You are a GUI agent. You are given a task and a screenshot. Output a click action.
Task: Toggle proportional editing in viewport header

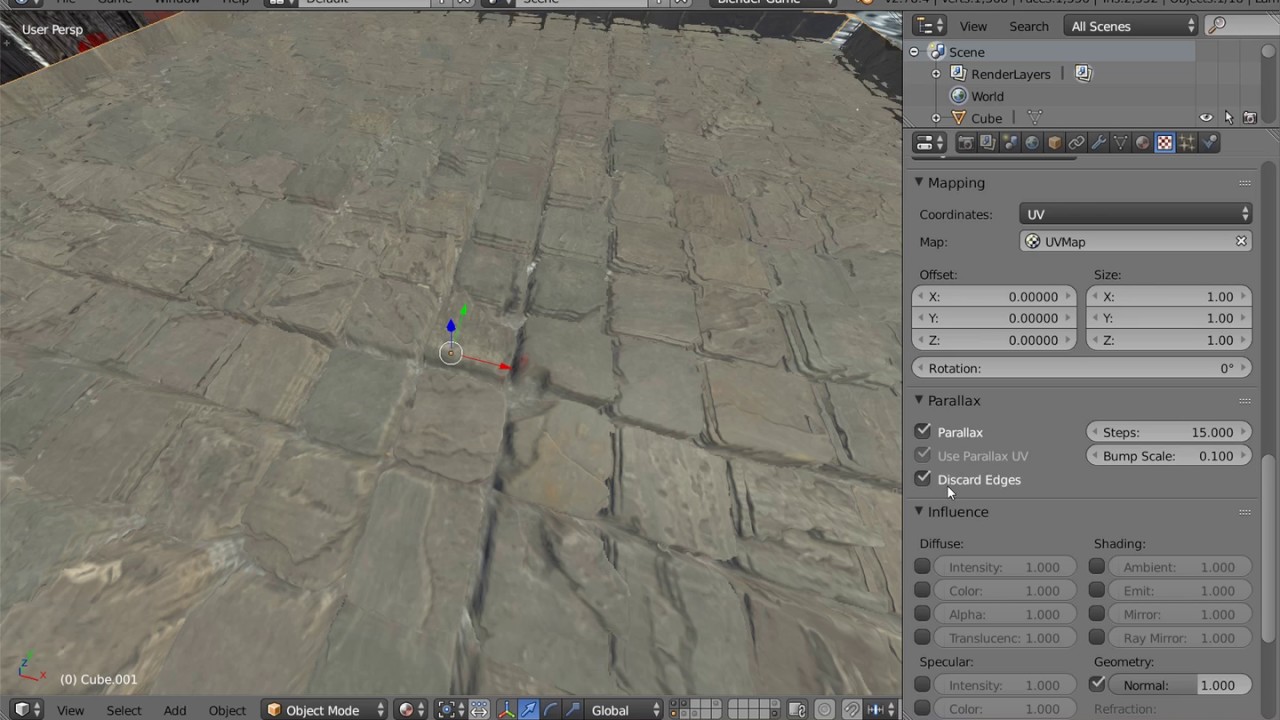coord(825,710)
